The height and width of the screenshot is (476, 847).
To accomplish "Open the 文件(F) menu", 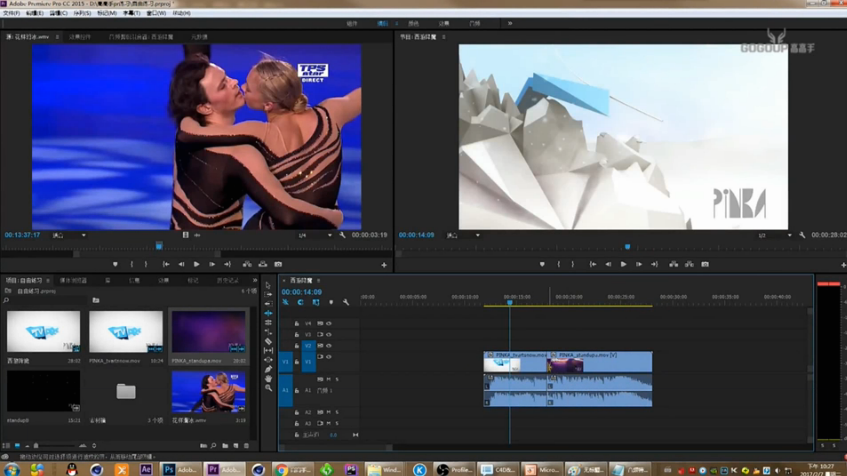I will 11,13.
